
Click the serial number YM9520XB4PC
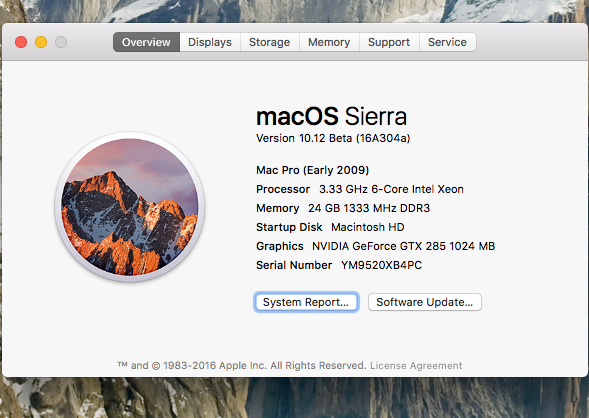[x=381, y=265]
